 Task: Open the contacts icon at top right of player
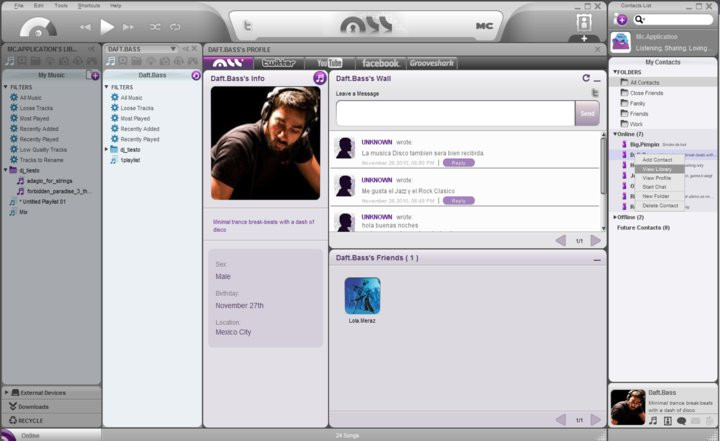click(x=584, y=22)
